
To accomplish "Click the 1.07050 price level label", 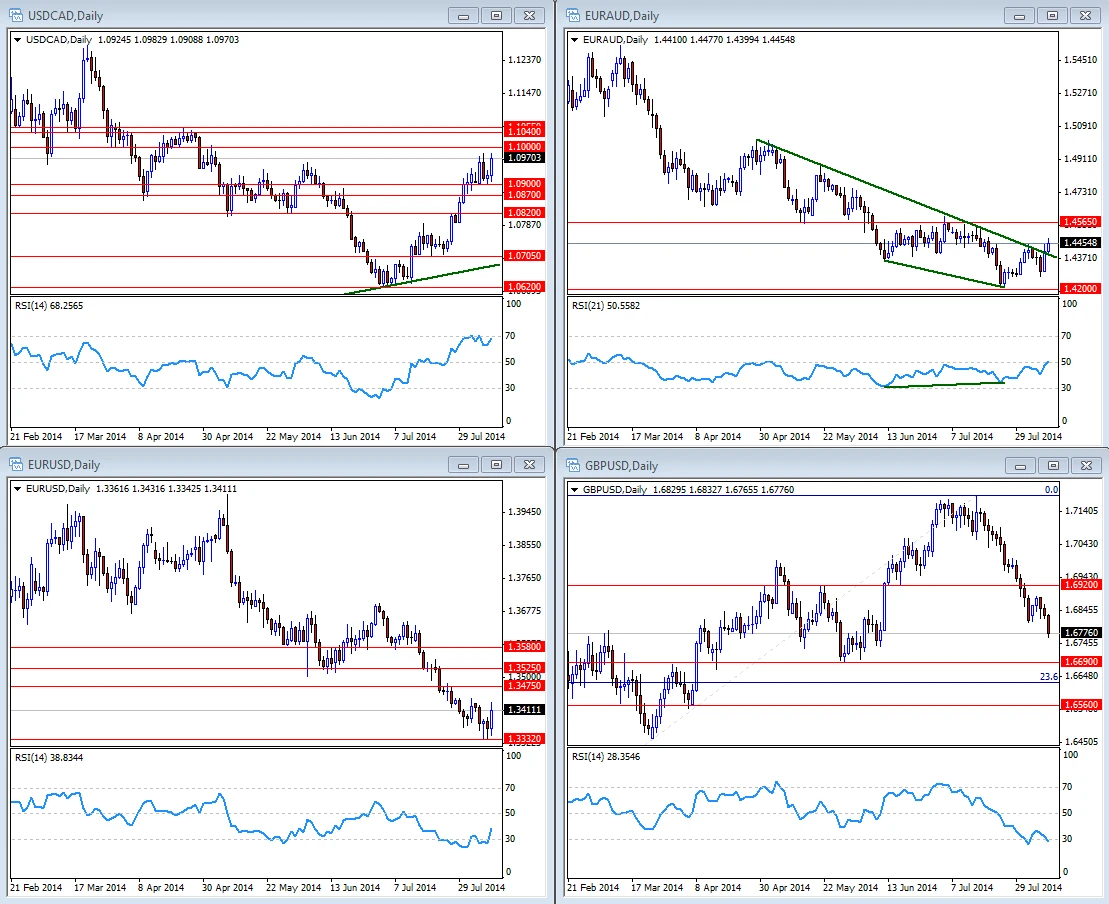I will coord(524,256).
